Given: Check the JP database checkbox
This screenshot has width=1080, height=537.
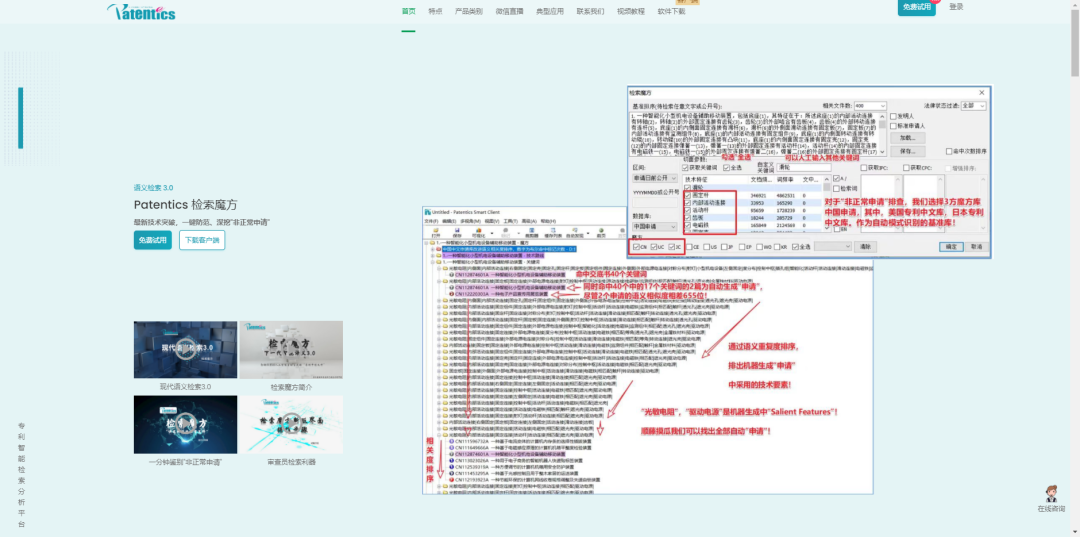Looking at the screenshot, I should pos(724,246).
